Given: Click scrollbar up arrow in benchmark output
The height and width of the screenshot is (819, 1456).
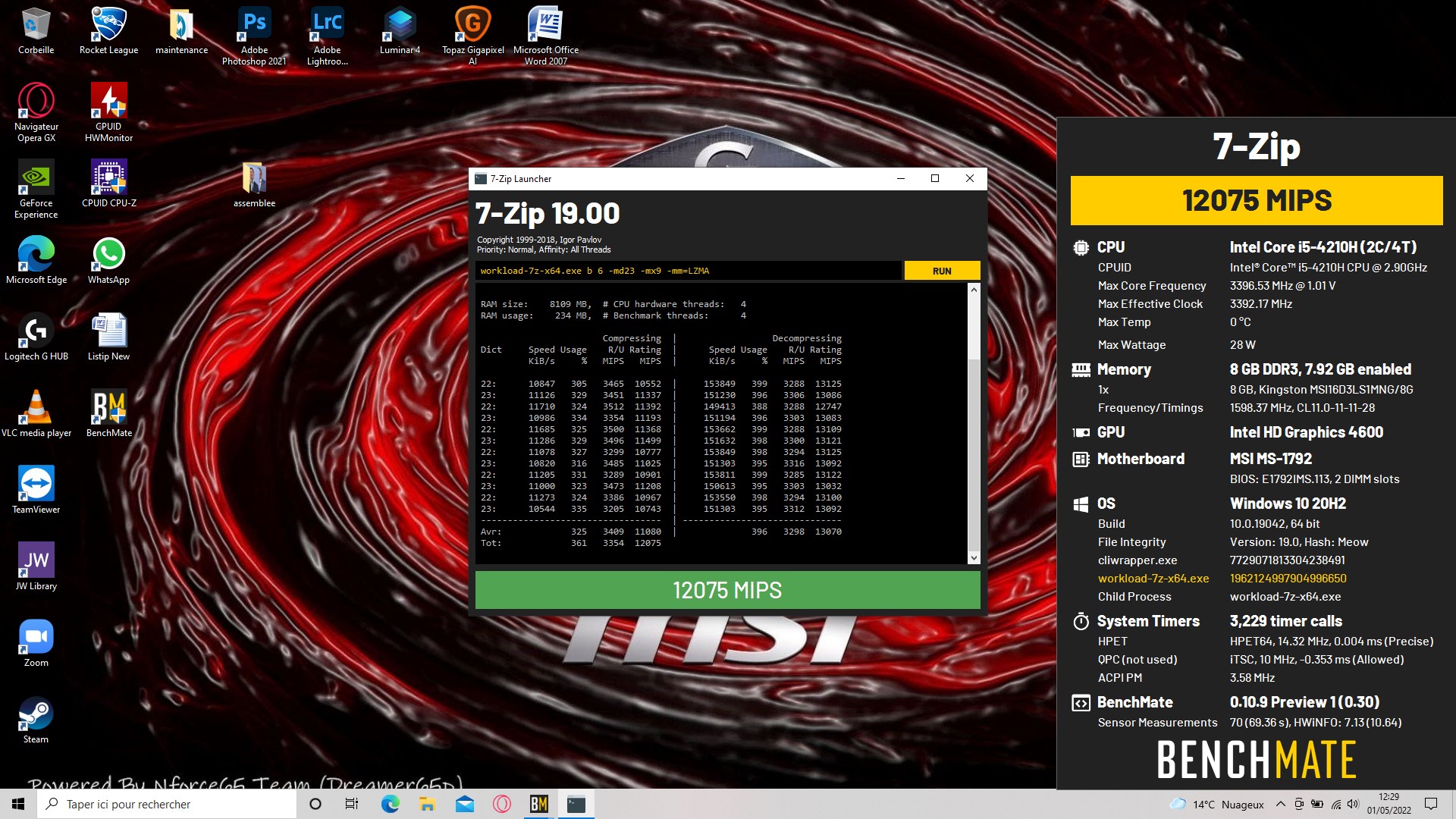Looking at the screenshot, I should [x=974, y=290].
